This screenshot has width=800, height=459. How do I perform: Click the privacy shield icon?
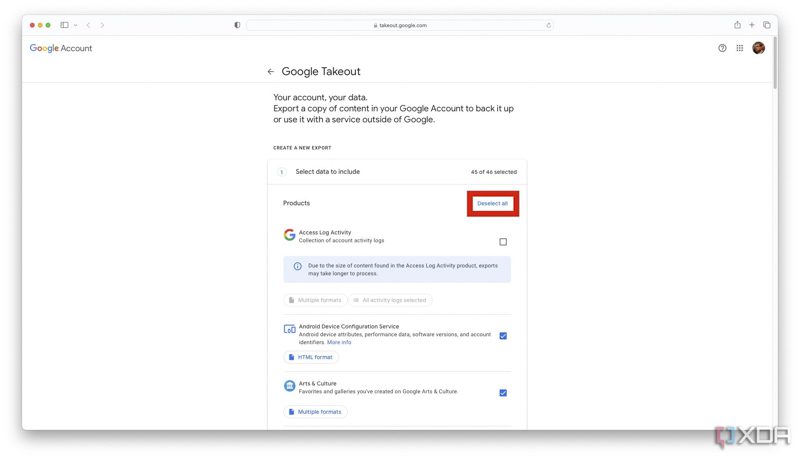237,25
